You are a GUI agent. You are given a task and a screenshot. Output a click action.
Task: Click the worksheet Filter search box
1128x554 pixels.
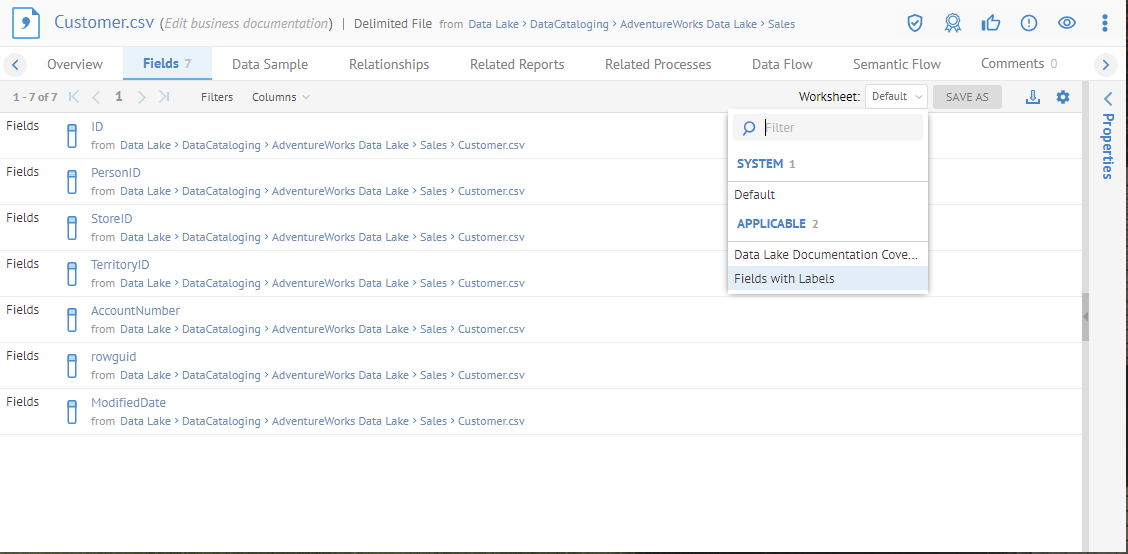[x=838, y=128]
